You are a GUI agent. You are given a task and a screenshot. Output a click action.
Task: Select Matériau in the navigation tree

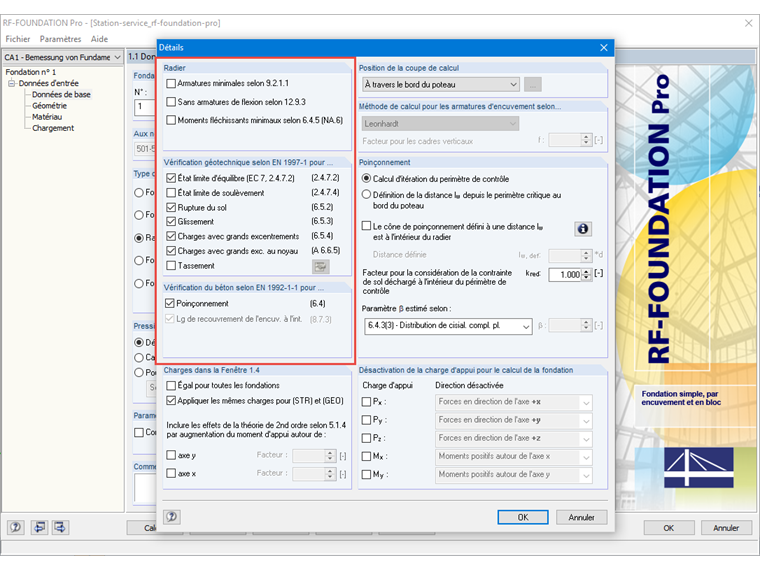point(47,117)
